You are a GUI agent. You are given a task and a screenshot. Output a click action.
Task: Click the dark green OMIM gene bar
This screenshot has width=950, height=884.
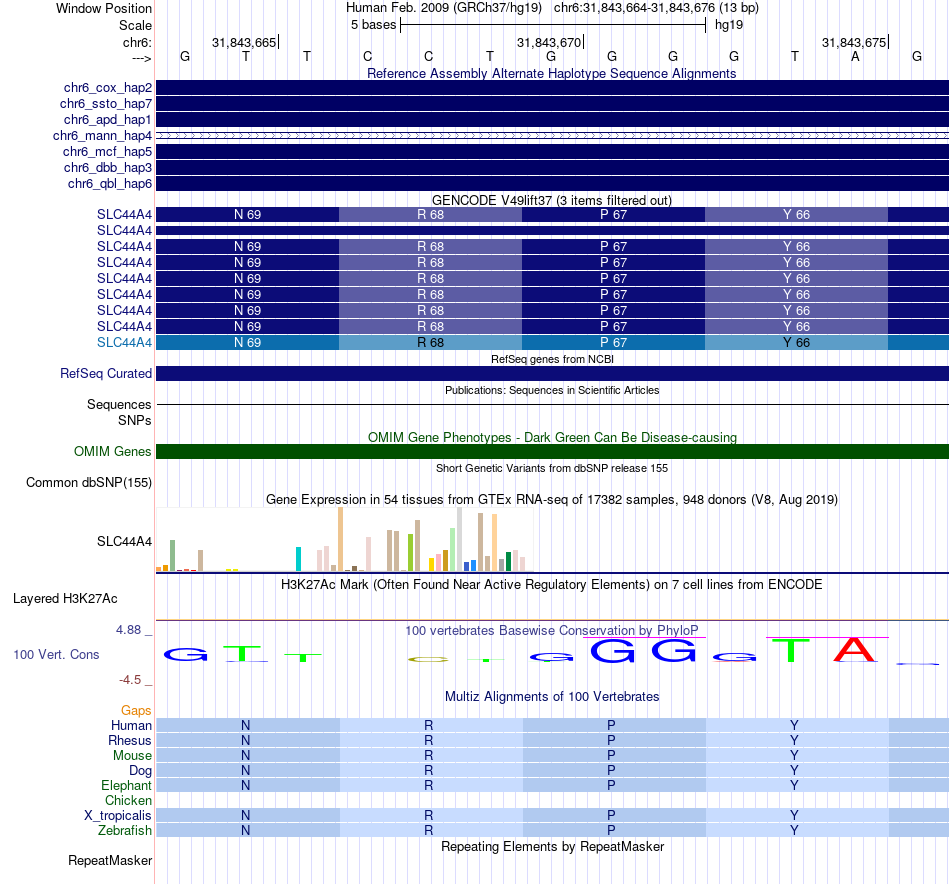coord(552,451)
